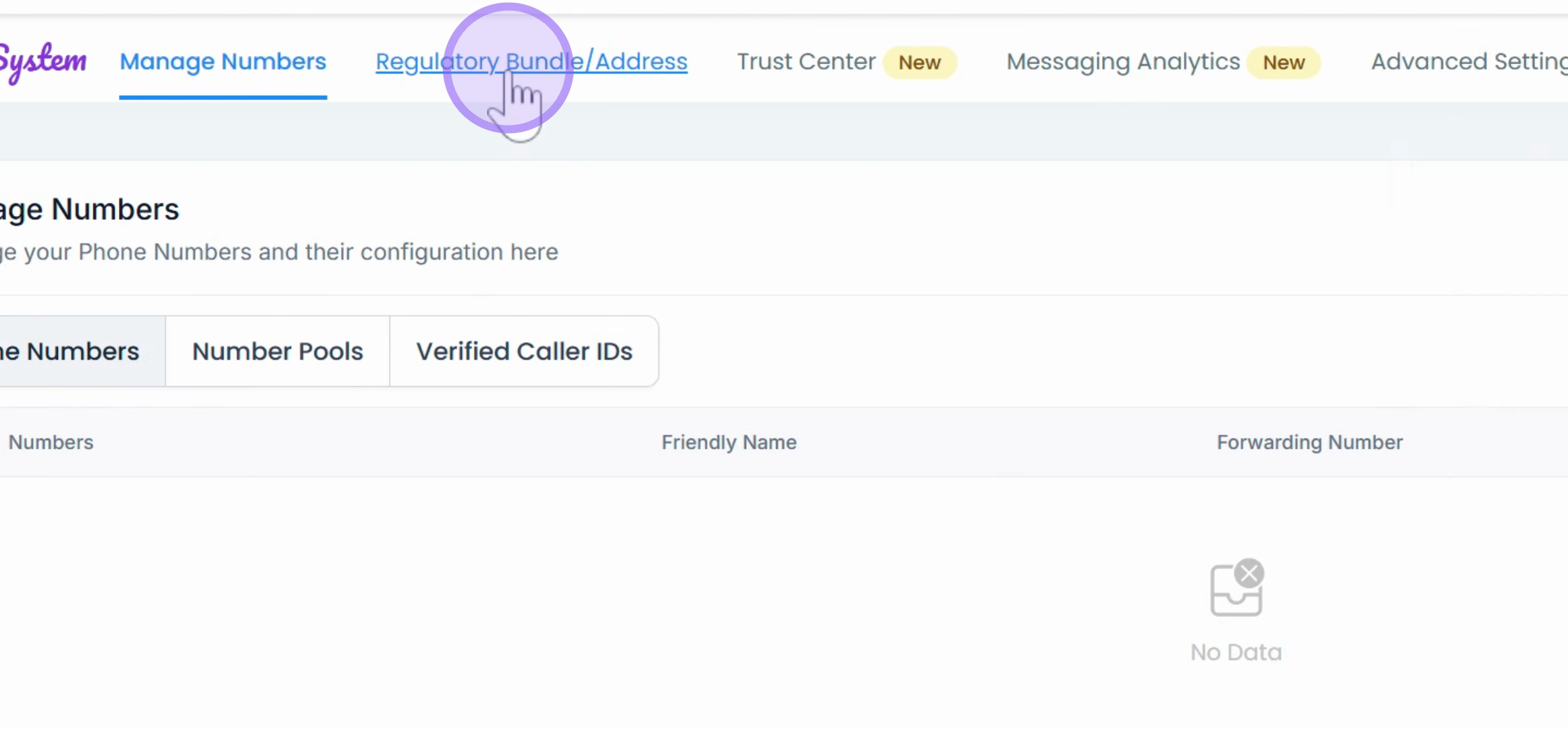Show the Verified Caller IDs tab

(x=524, y=351)
